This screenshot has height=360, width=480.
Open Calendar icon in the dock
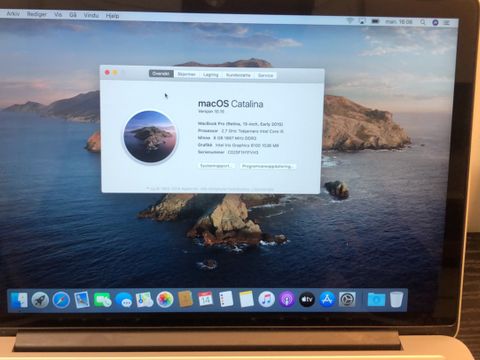click(205, 299)
